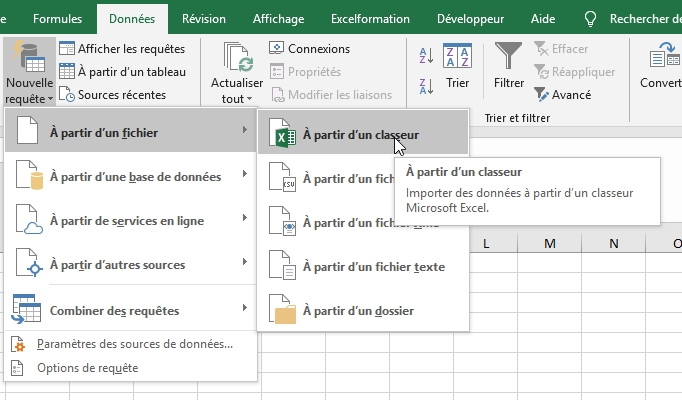This screenshot has height=400, width=682.
Task: Expand Combiner des requêtes submenu arrow
Action: pos(245,307)
